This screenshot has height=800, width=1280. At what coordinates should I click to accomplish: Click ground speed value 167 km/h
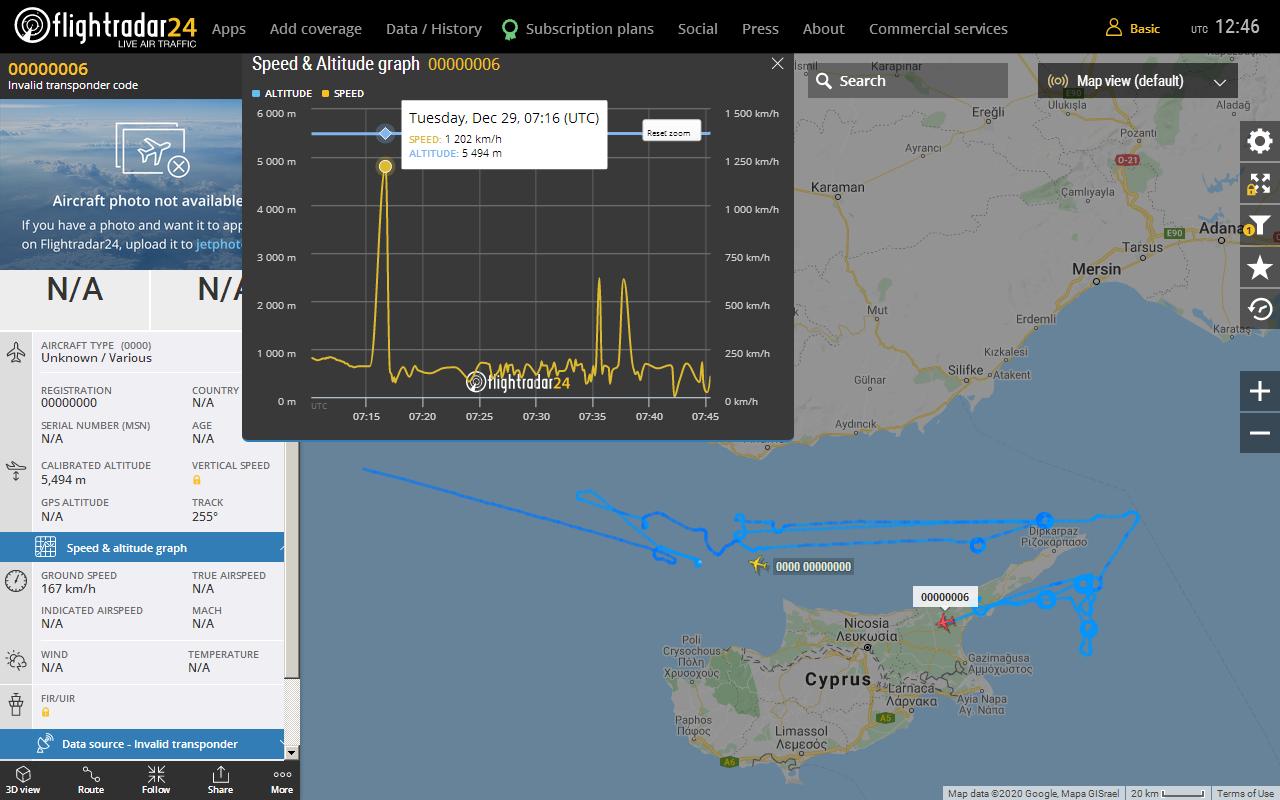coord(68,589)
